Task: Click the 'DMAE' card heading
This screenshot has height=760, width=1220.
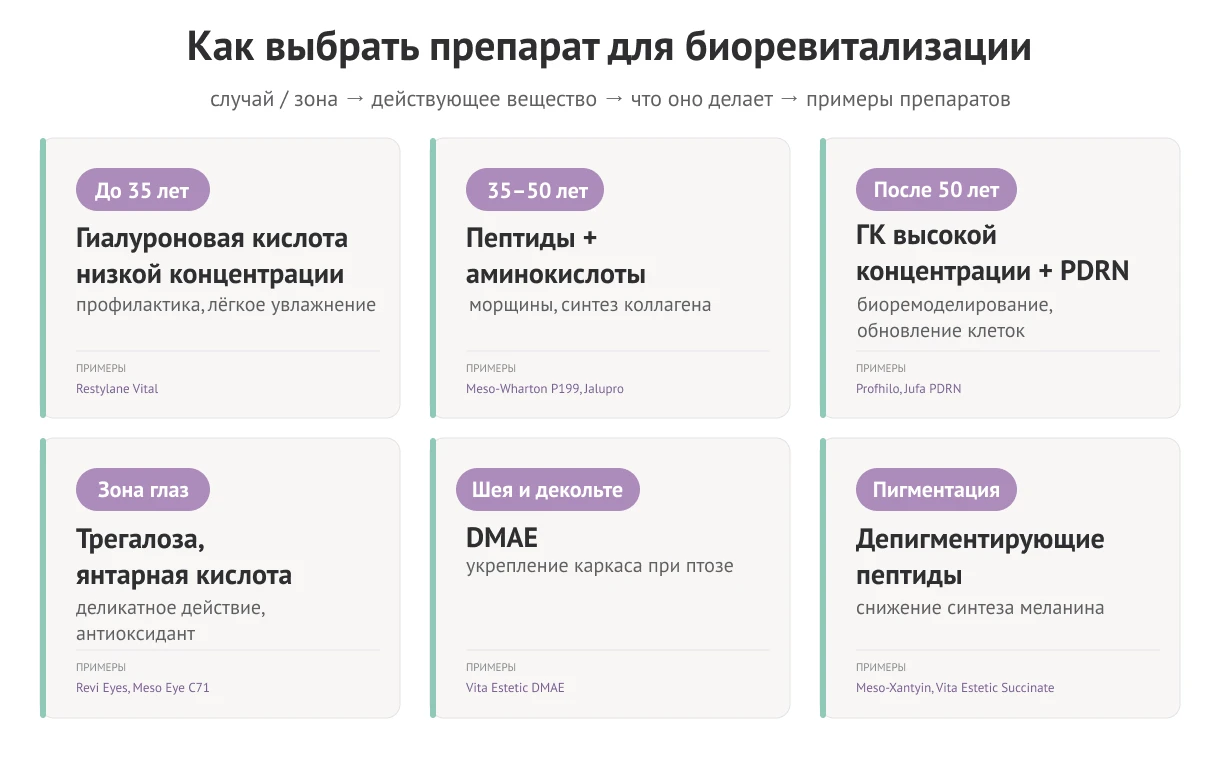Action: point(502,538)
